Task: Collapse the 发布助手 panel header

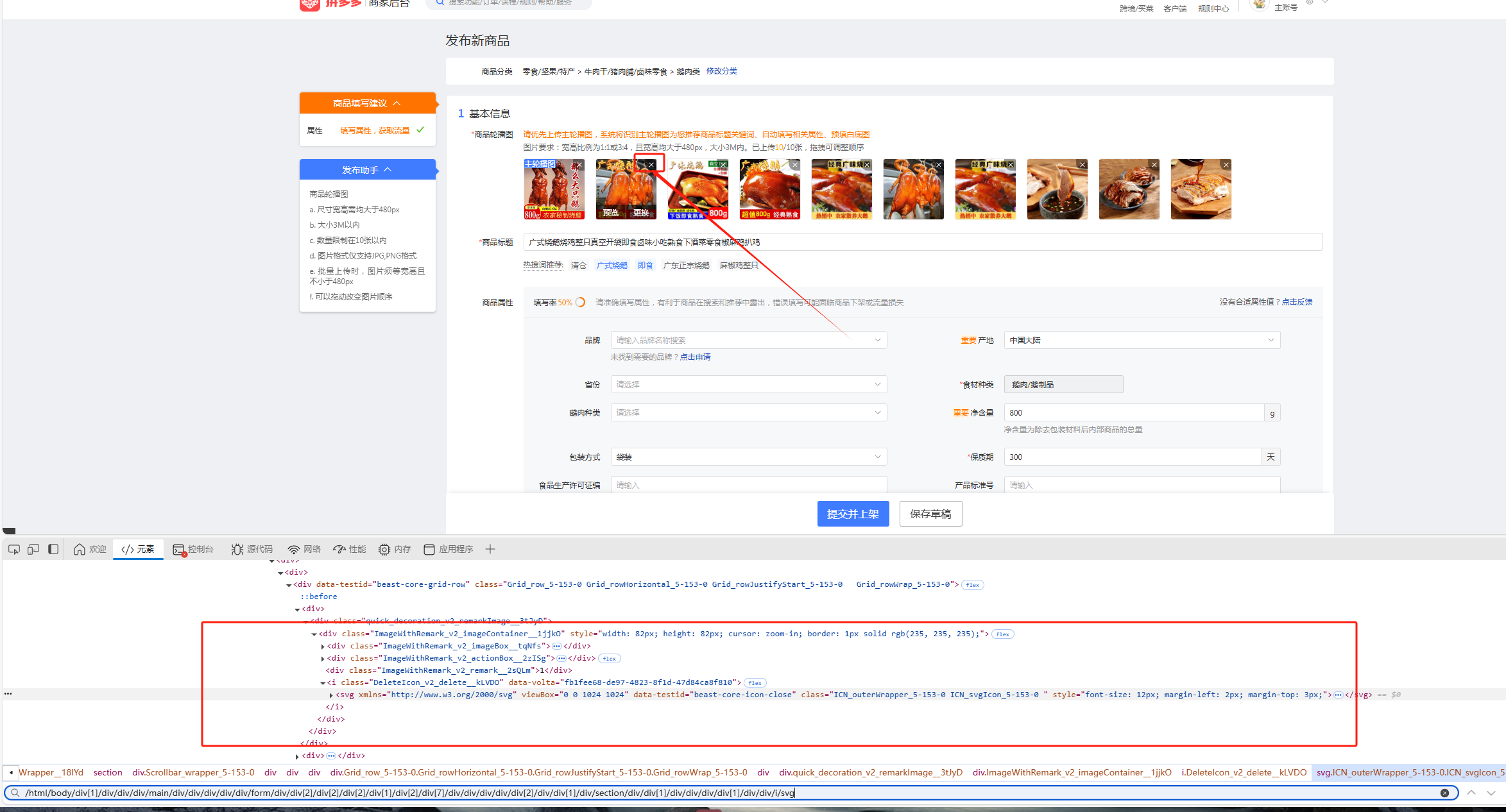Action: (x=367, y=170)
